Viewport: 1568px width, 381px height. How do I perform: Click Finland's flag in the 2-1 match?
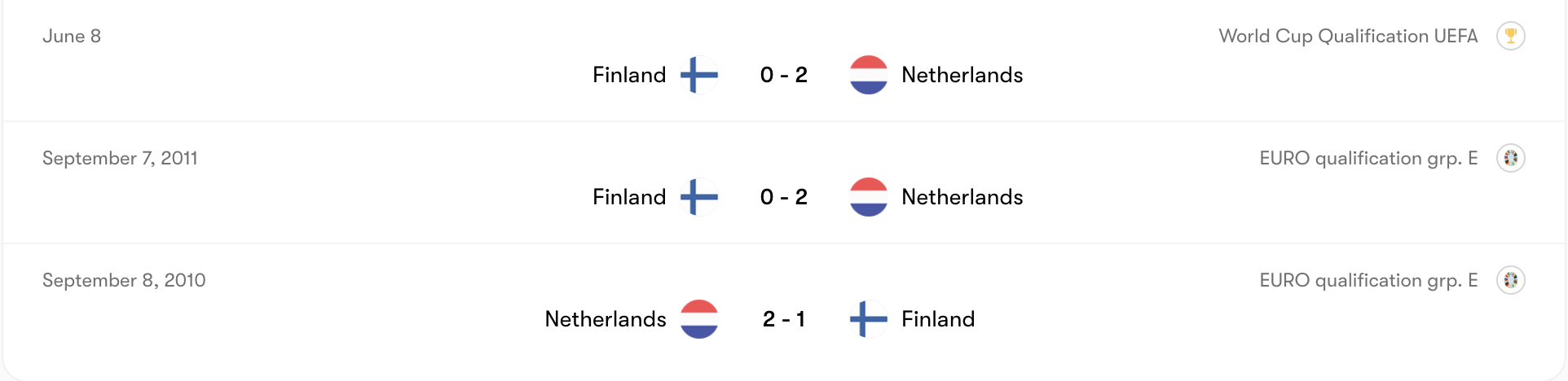(868, 319)
